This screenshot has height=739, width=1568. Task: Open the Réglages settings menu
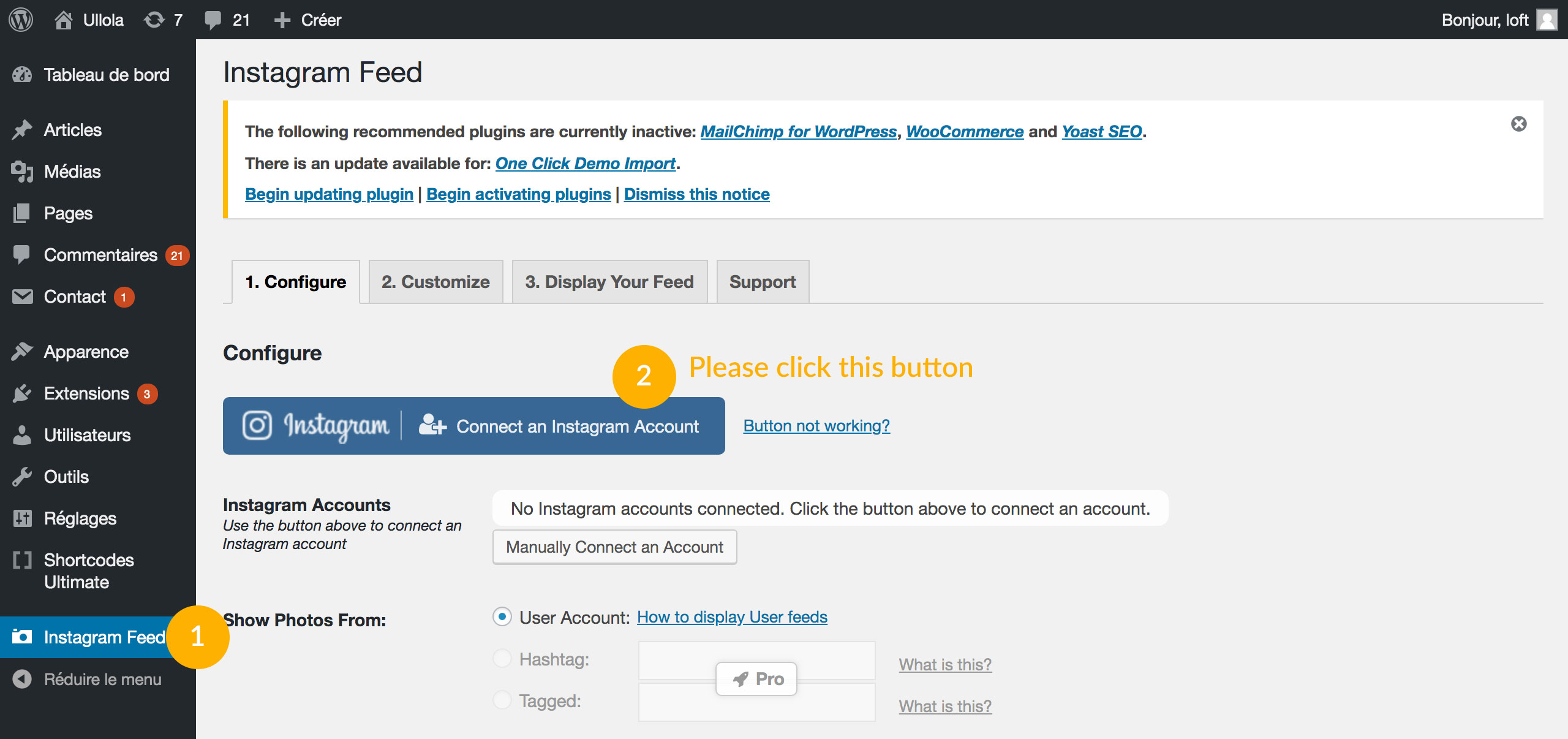(80, 518)
